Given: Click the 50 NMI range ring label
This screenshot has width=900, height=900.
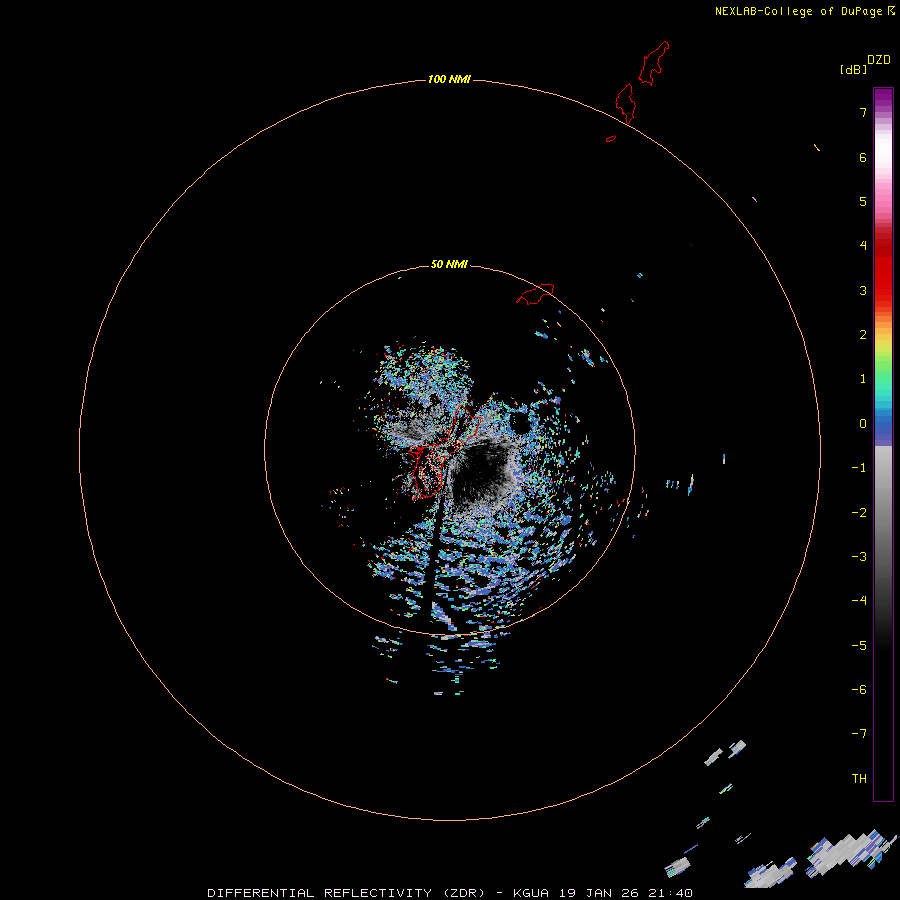Looking at the screenshot, I should point(449,264).
